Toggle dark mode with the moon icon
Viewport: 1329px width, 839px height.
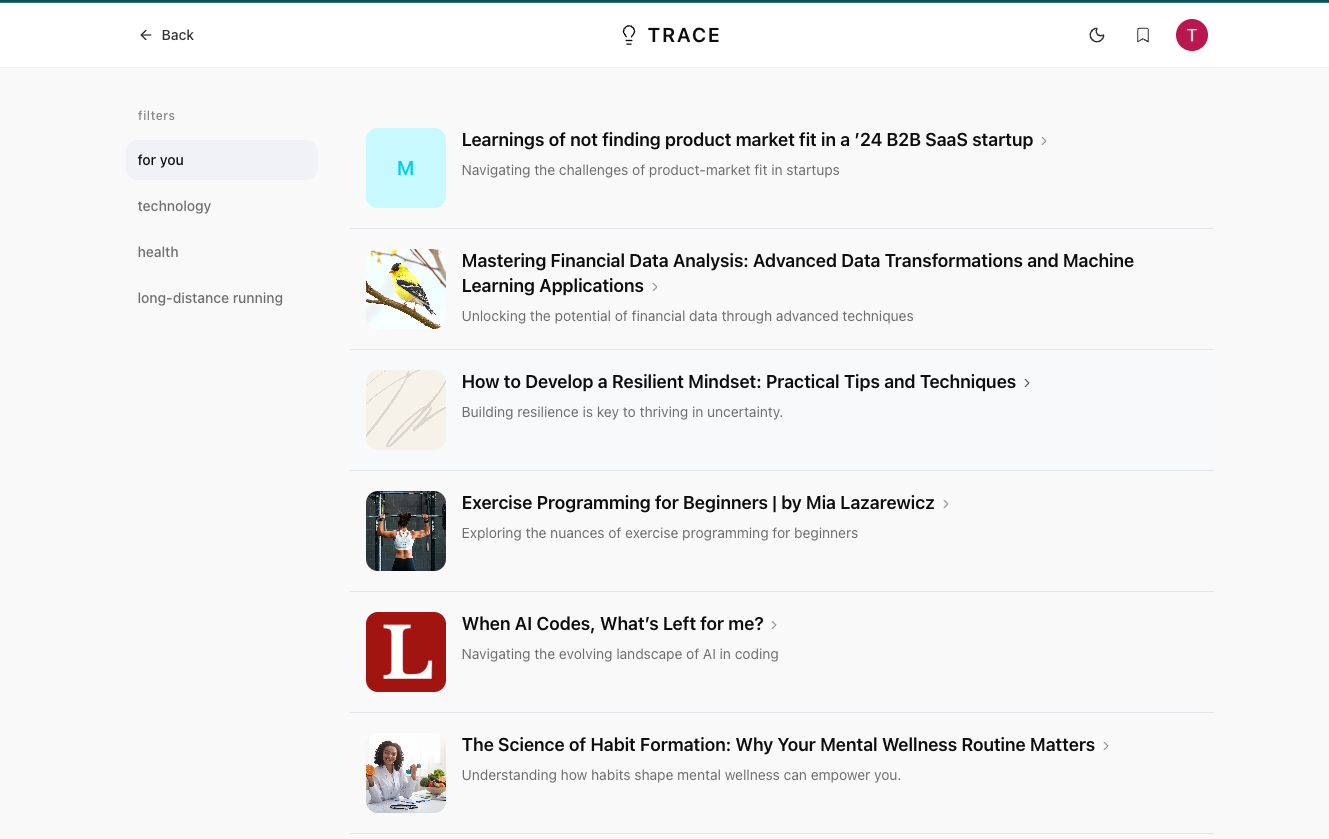pyautogui.click(x=1097, y=35)
